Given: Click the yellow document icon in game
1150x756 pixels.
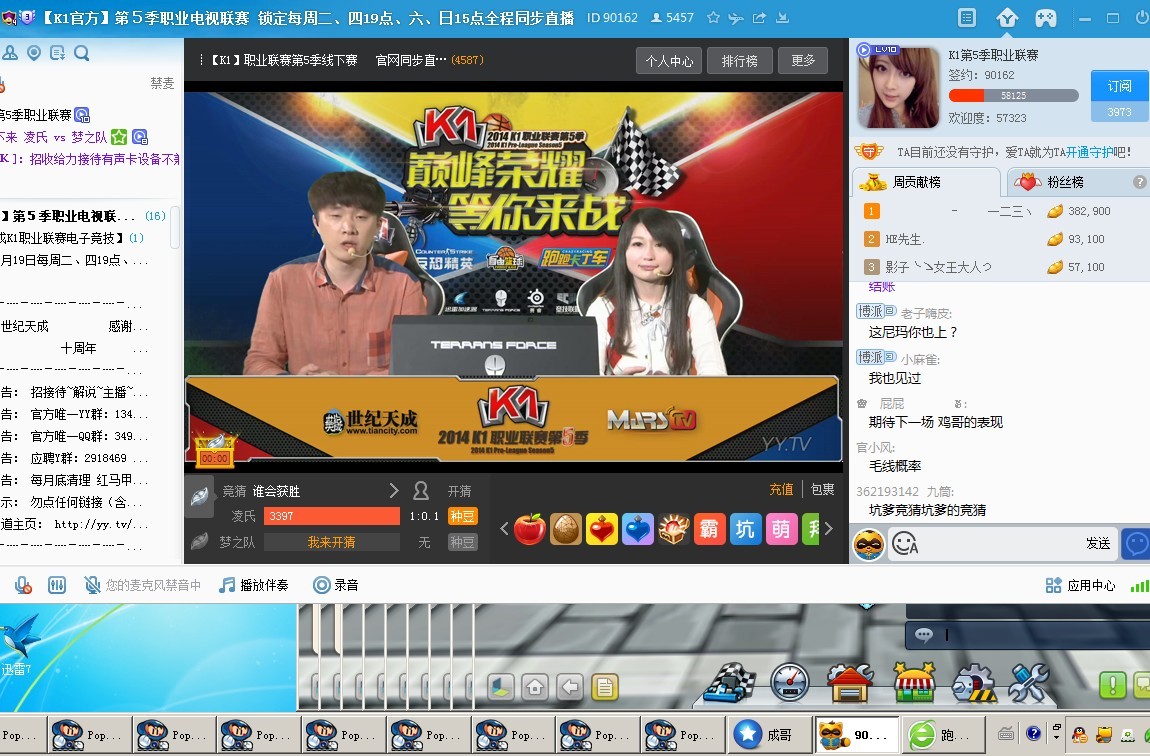Looking at the screenshot, I should click(x=605, y=687).
